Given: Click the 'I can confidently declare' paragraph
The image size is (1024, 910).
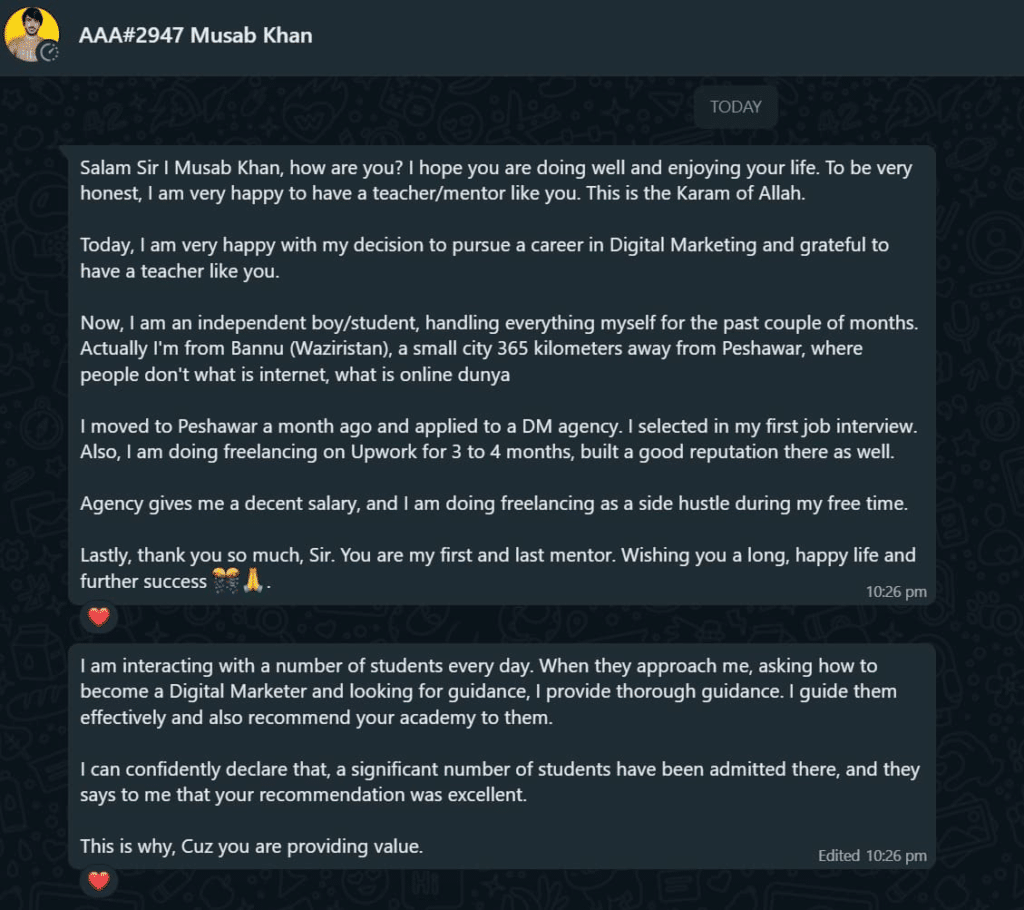Looking at the screenshot, I should (x=500, y=782).
